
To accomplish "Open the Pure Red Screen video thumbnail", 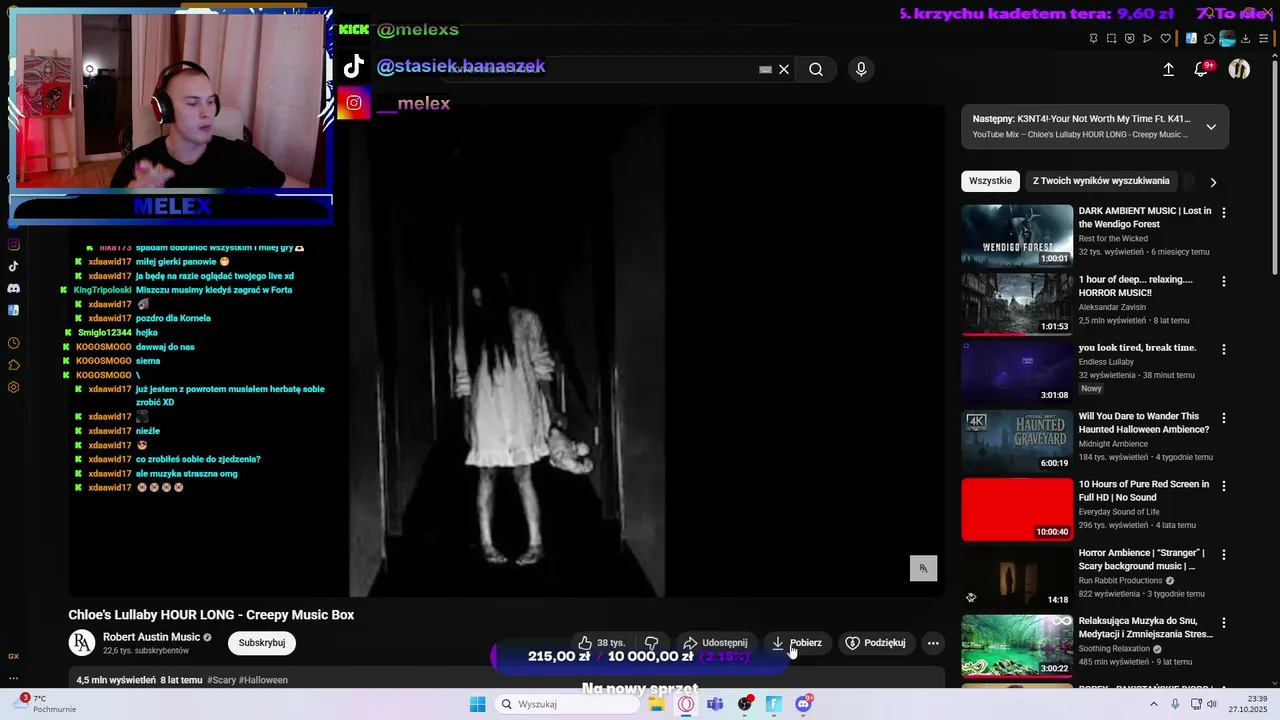I will (x=1017, y=509).
